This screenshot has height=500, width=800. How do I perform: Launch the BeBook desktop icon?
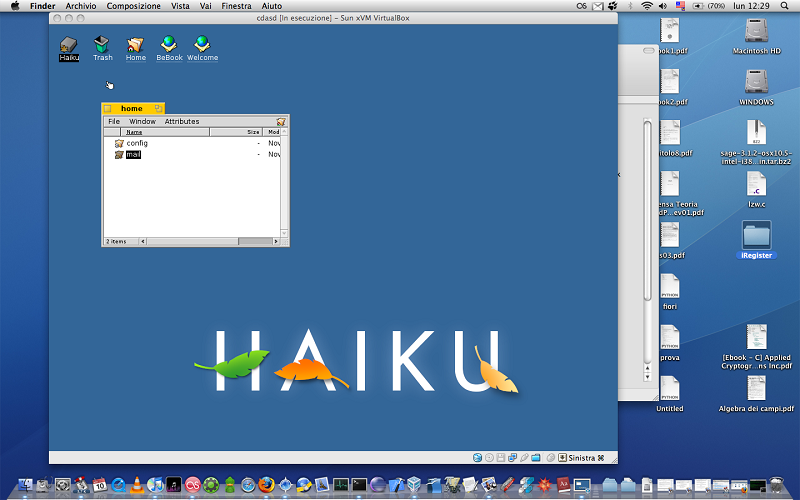[169, 45]
